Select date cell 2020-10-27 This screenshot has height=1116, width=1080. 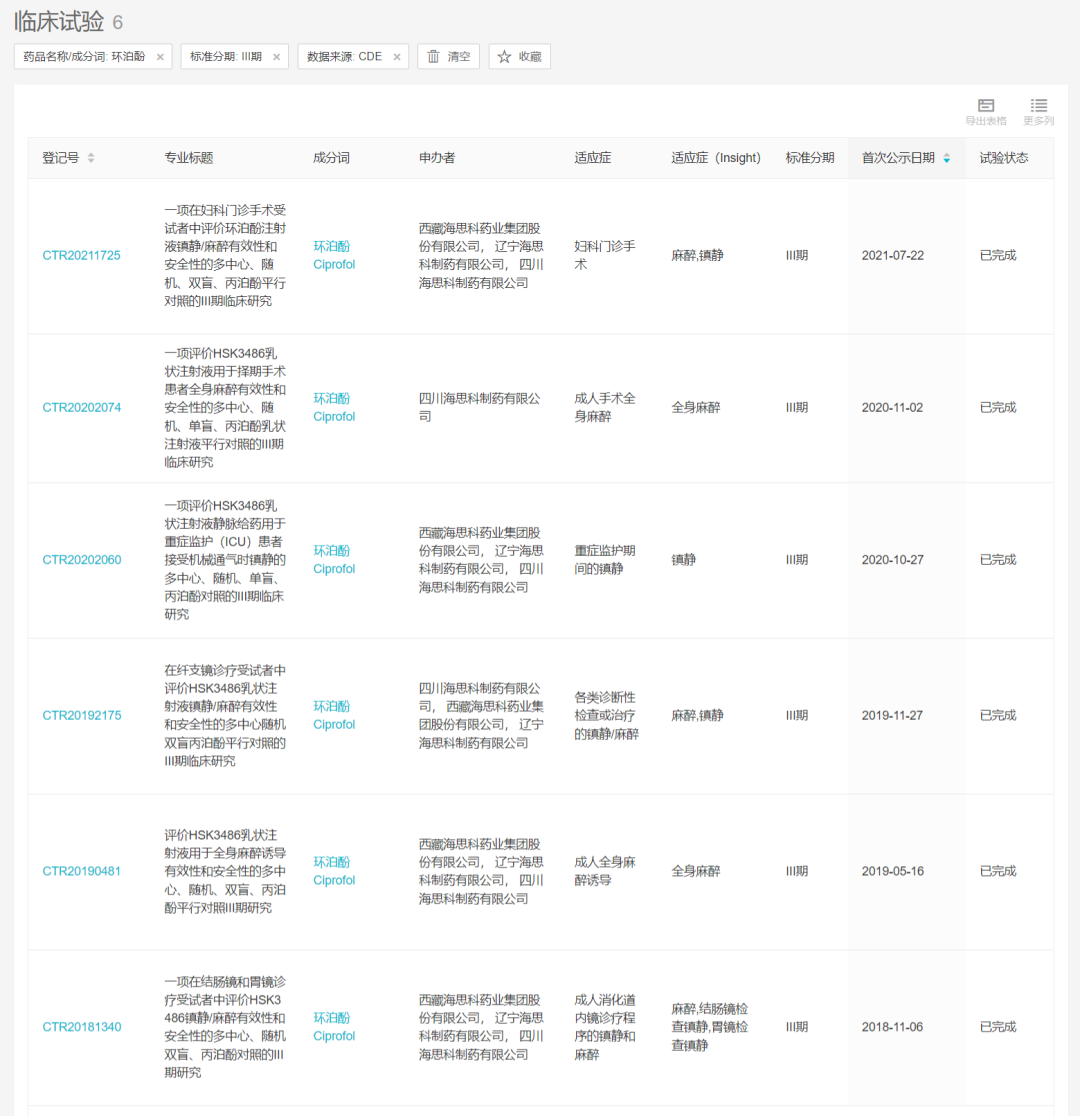coord(893,560)
